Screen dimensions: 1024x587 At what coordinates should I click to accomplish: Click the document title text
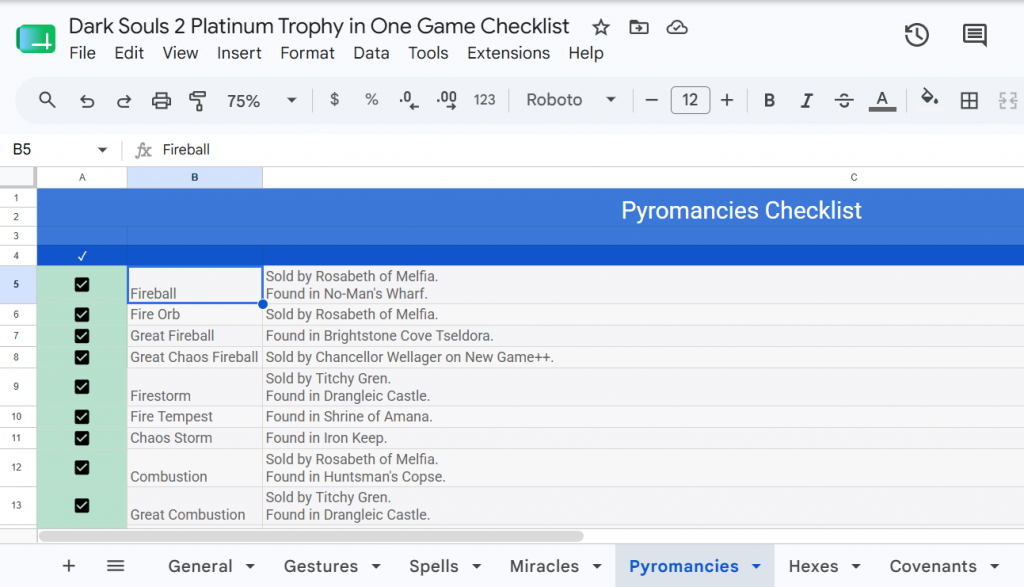[x=319, y=26]
